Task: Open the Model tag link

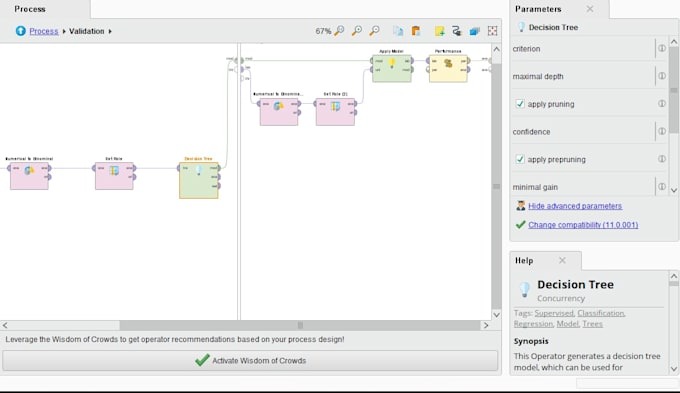Action: (x=567, y=324)
